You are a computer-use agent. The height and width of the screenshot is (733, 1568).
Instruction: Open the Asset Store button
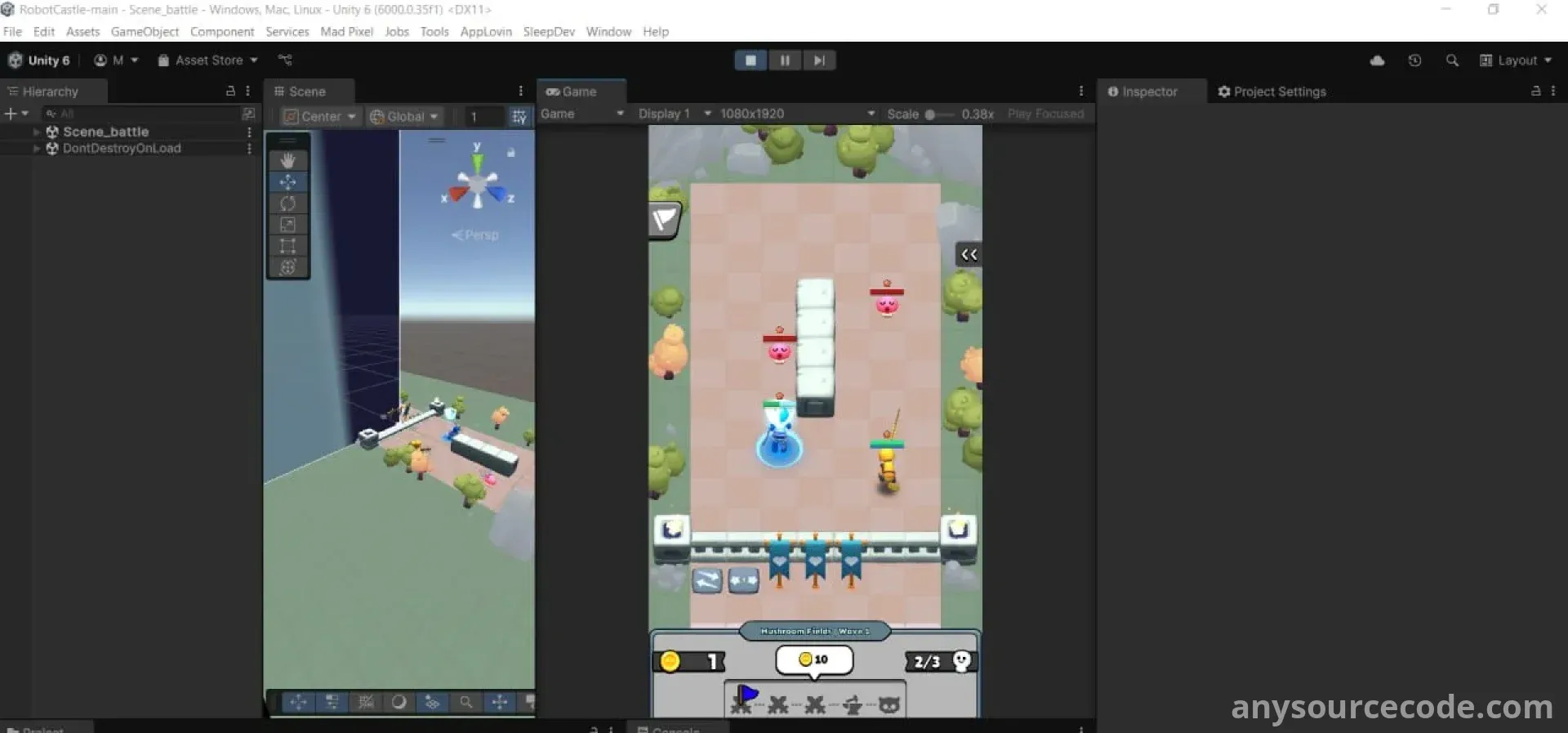click(207, 60)
